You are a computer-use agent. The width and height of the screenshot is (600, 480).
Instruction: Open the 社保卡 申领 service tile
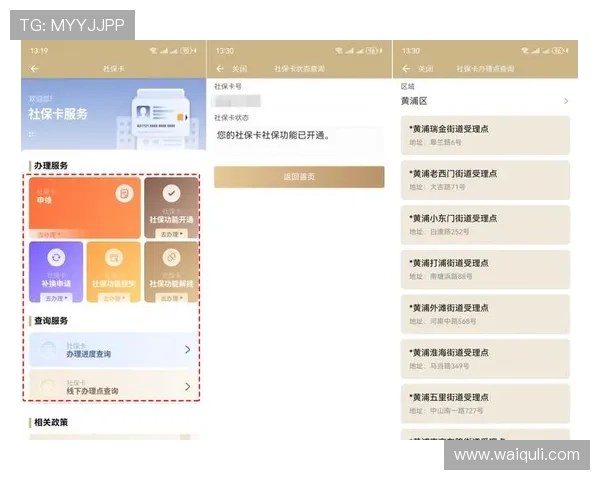click(85, 208)
